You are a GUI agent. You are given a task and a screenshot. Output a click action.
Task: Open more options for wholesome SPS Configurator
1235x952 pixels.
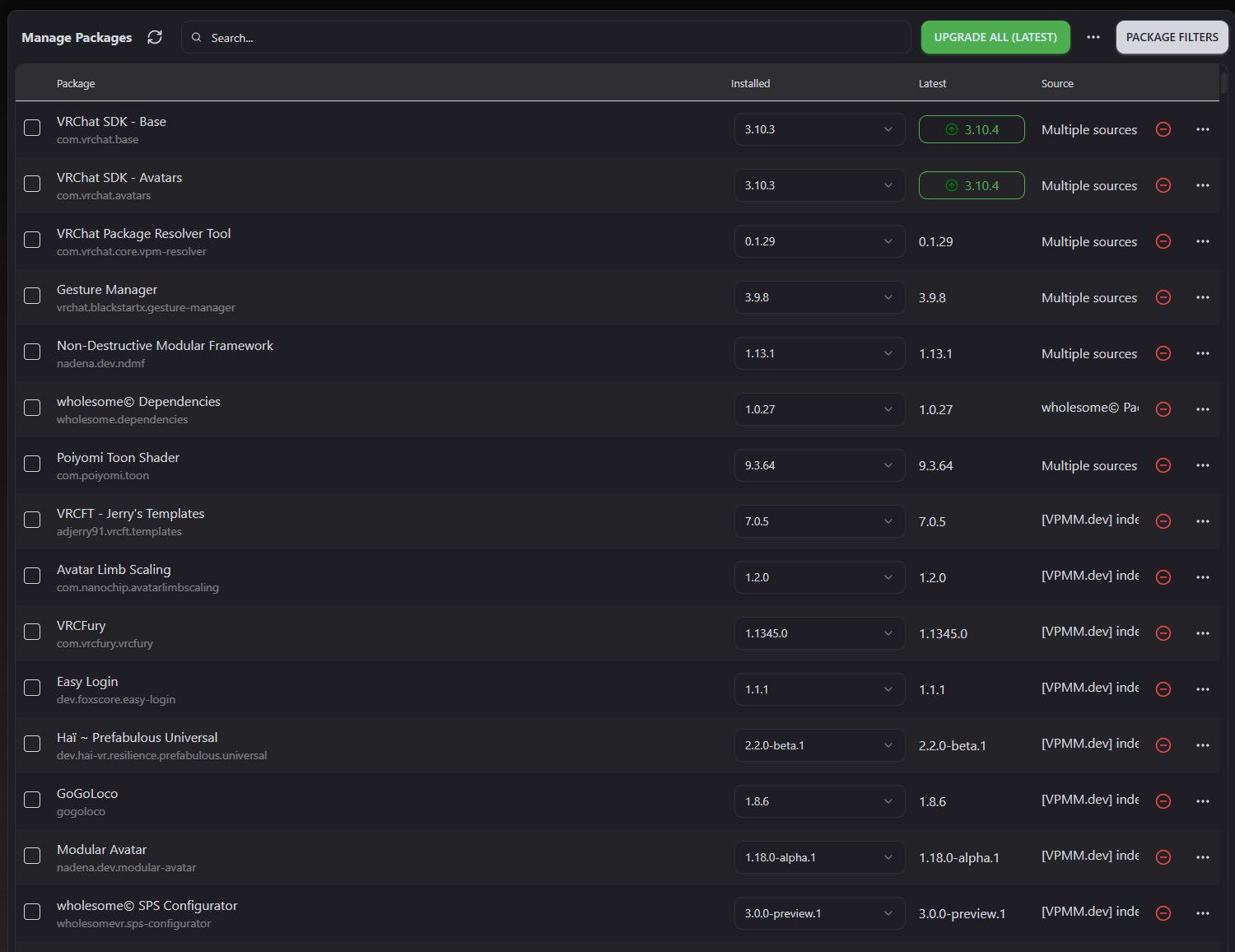[1203, 913]
